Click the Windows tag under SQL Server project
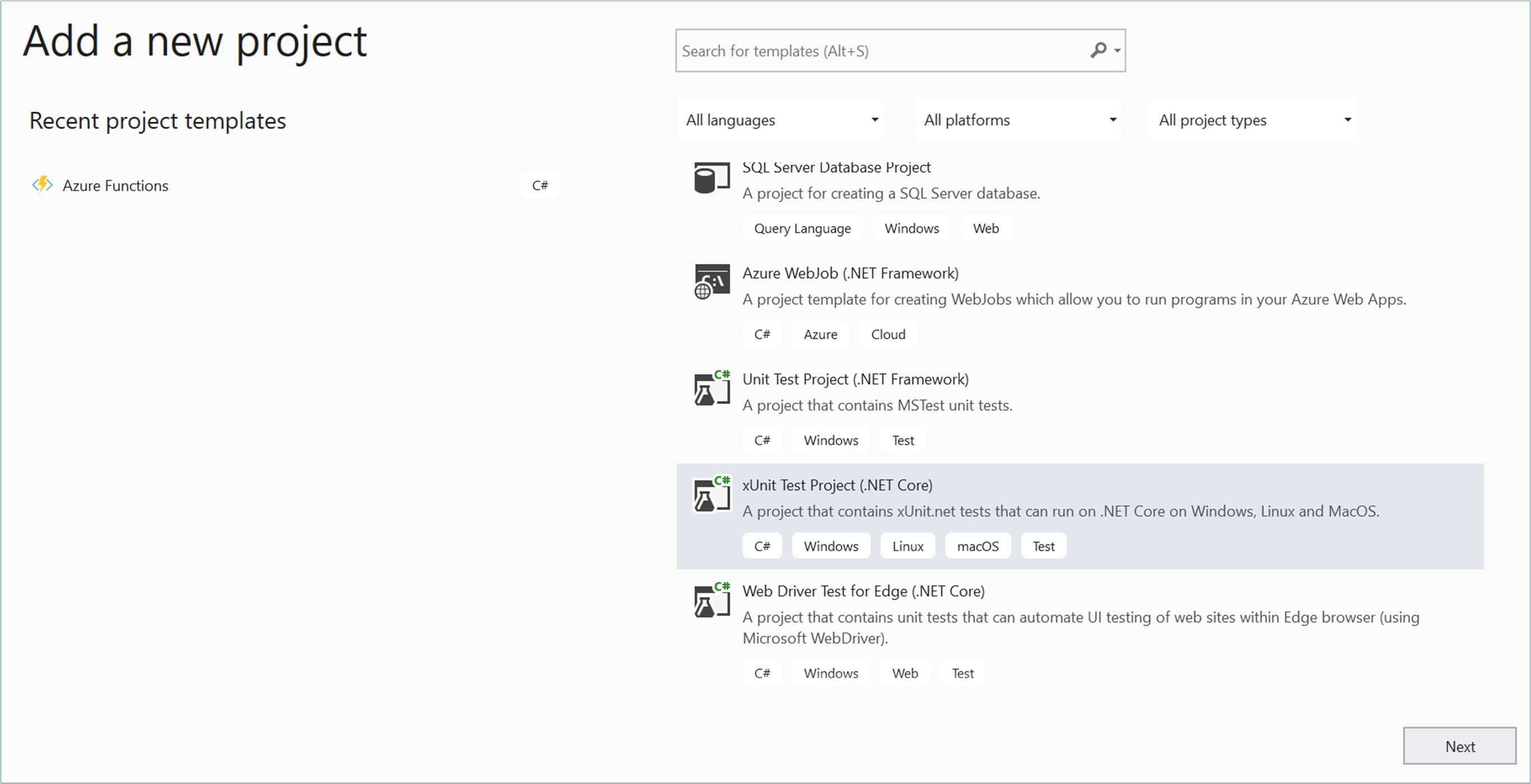Screen dimensions: 1531x784 click(912, 228)
